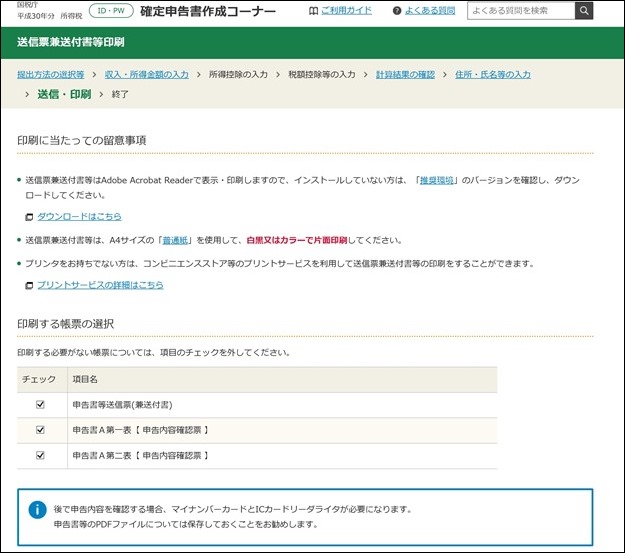Screen dimensions: 625x553
Task: Click チェック column header
Action: tap(39, 379)
